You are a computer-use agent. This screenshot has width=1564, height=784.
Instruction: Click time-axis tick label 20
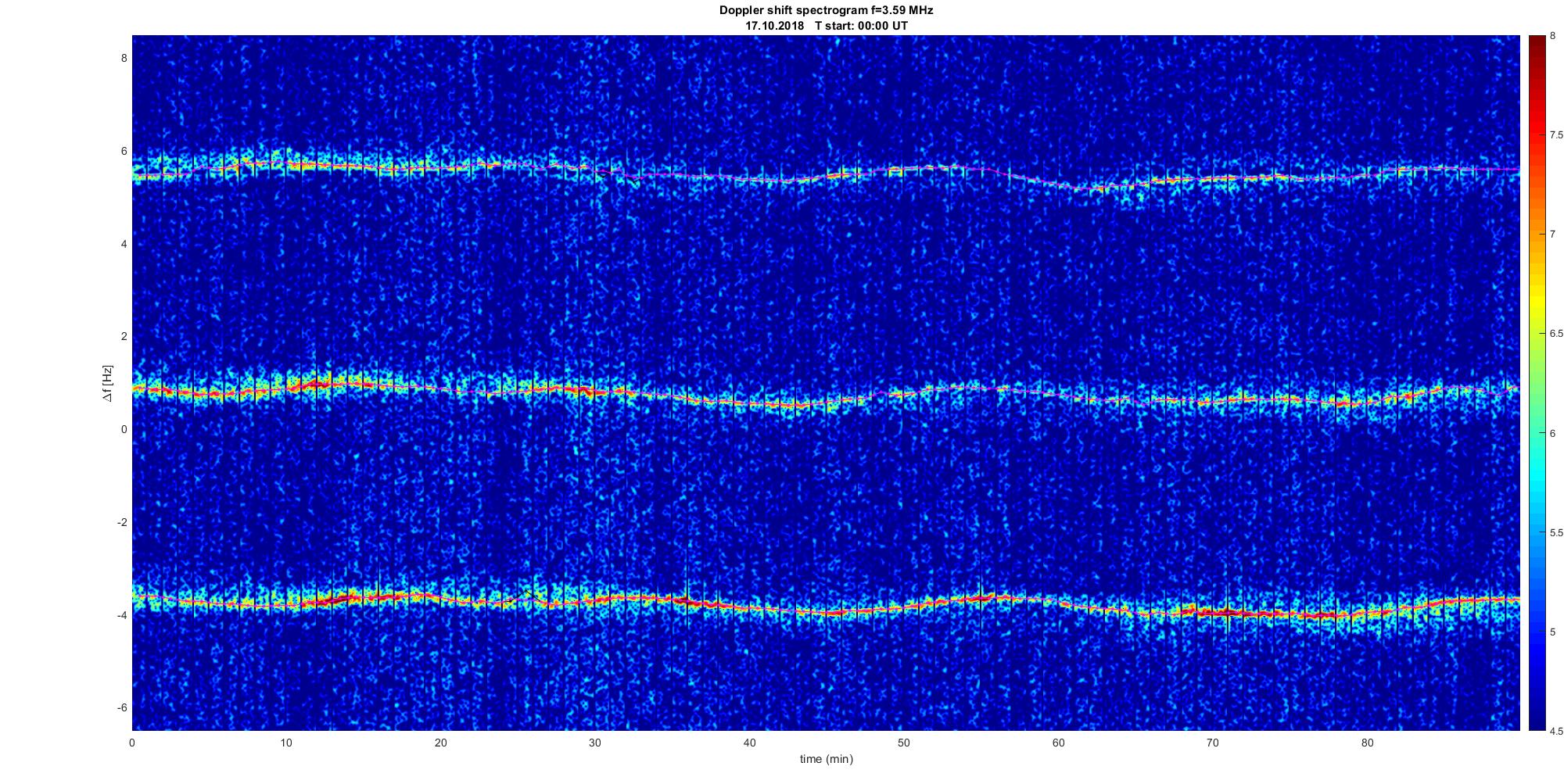(441, 743)
